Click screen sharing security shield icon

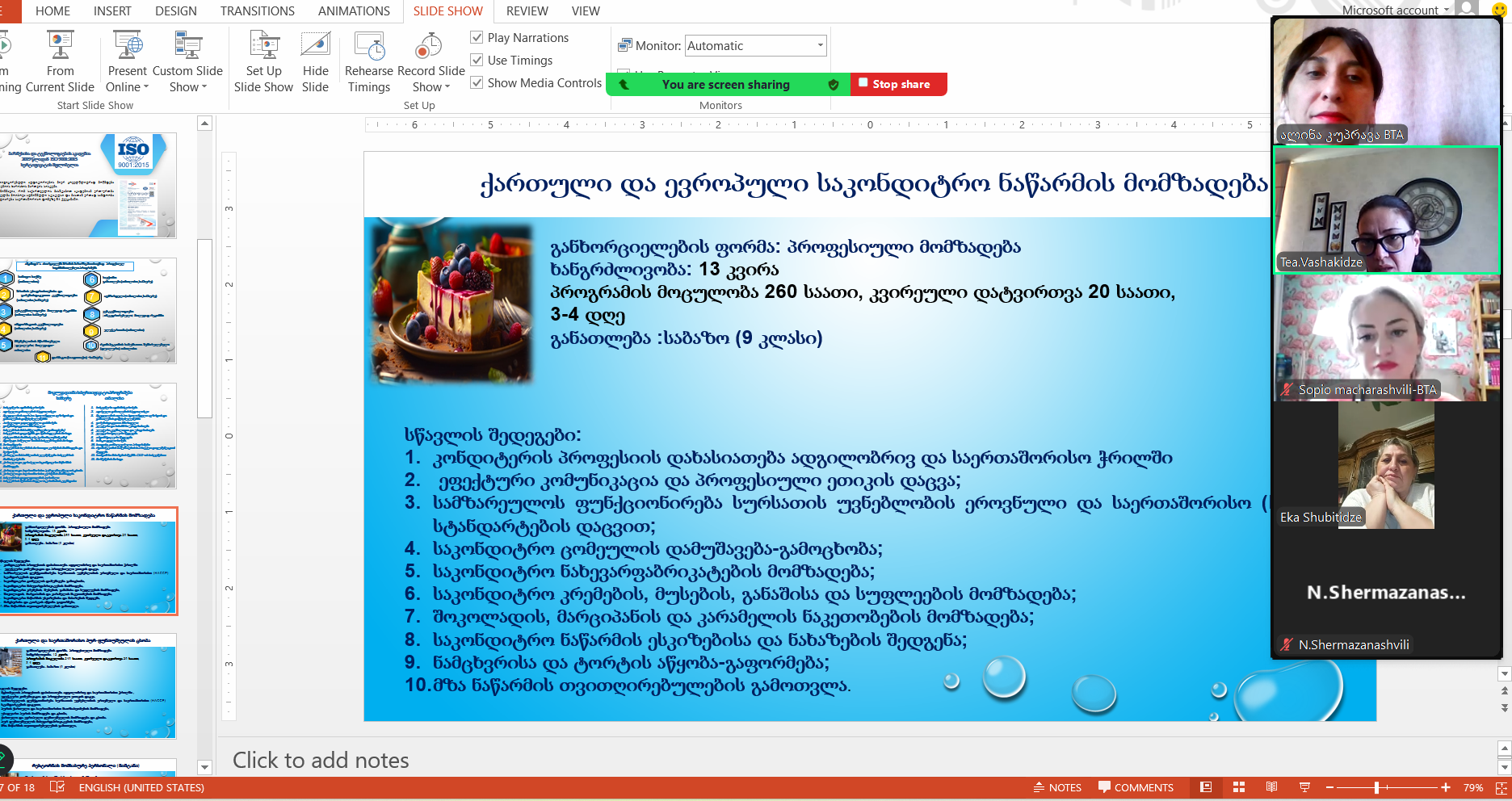click(834, 84)
